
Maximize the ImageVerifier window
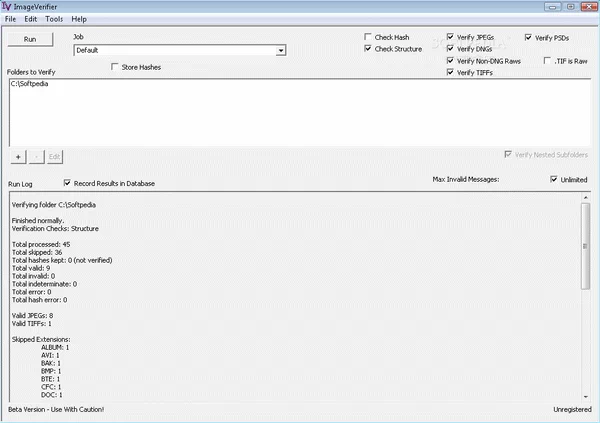click(x=571, y=7)
